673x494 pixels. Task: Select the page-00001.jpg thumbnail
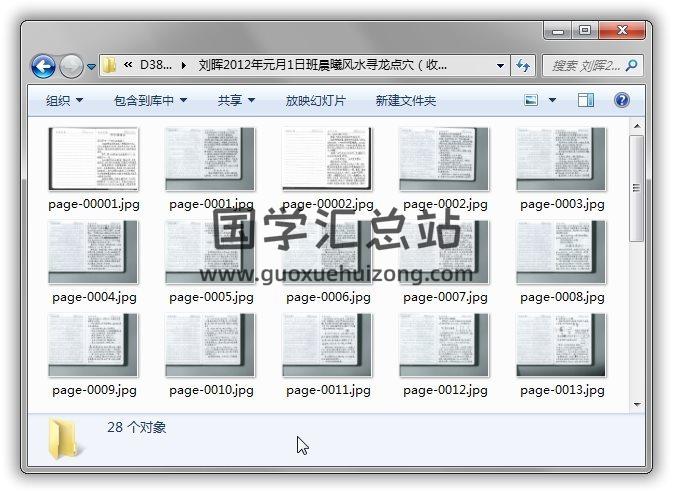pyautogui.click(x=93, y=160)
